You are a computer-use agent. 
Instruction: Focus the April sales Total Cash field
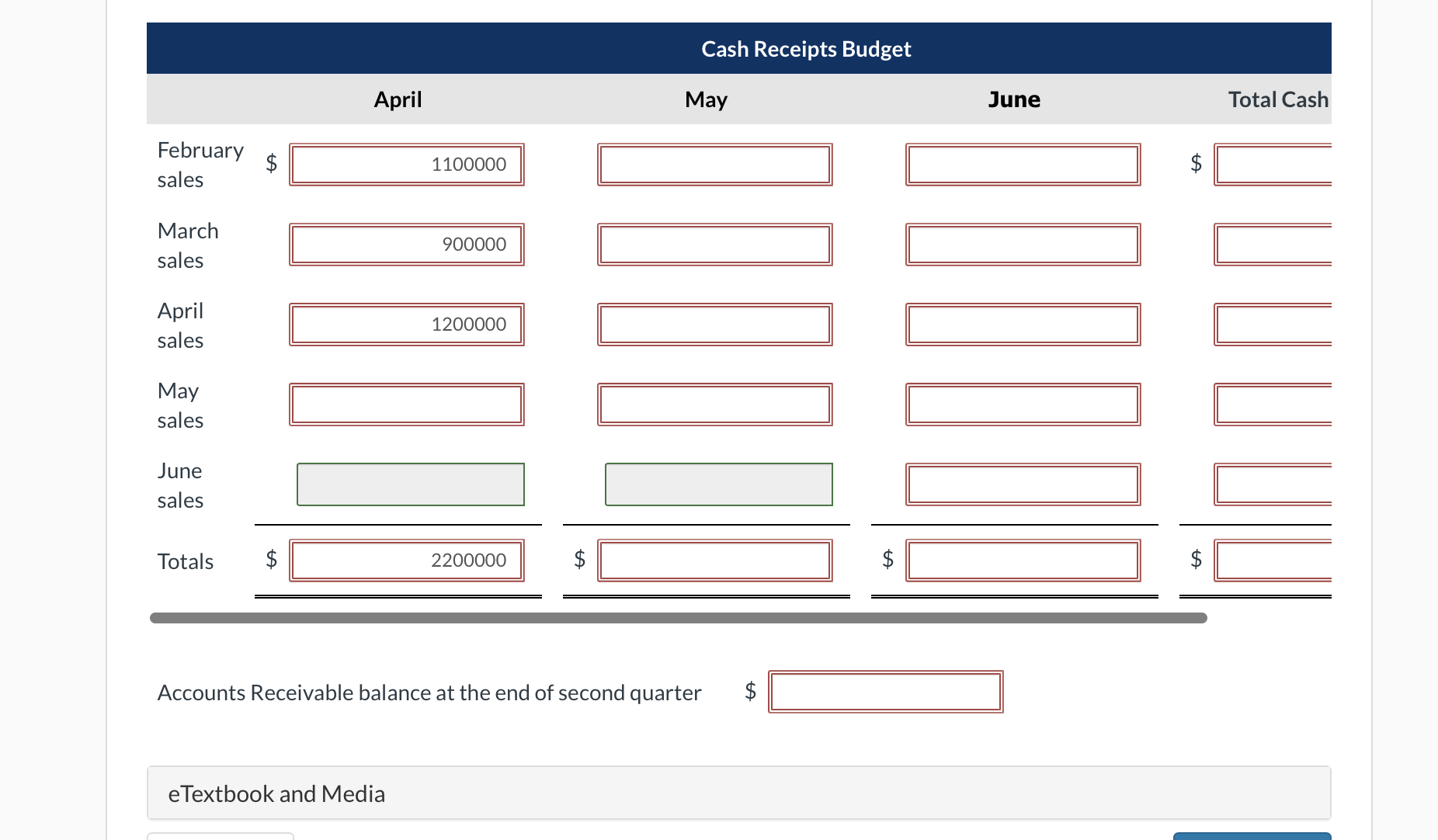tap(1273, 325)
